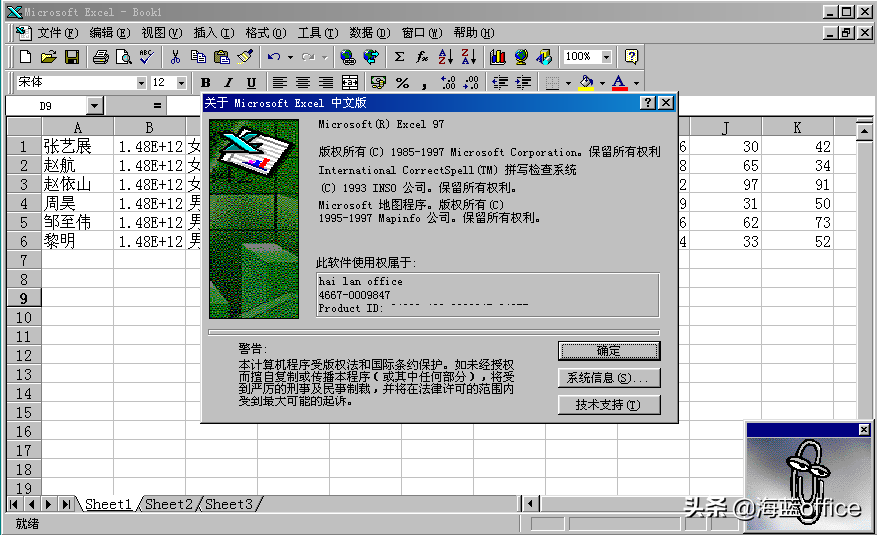The height and width of the screenshot is (535, 877).
Task: Open the 文件(F) menu
Action: pos(58,33)
